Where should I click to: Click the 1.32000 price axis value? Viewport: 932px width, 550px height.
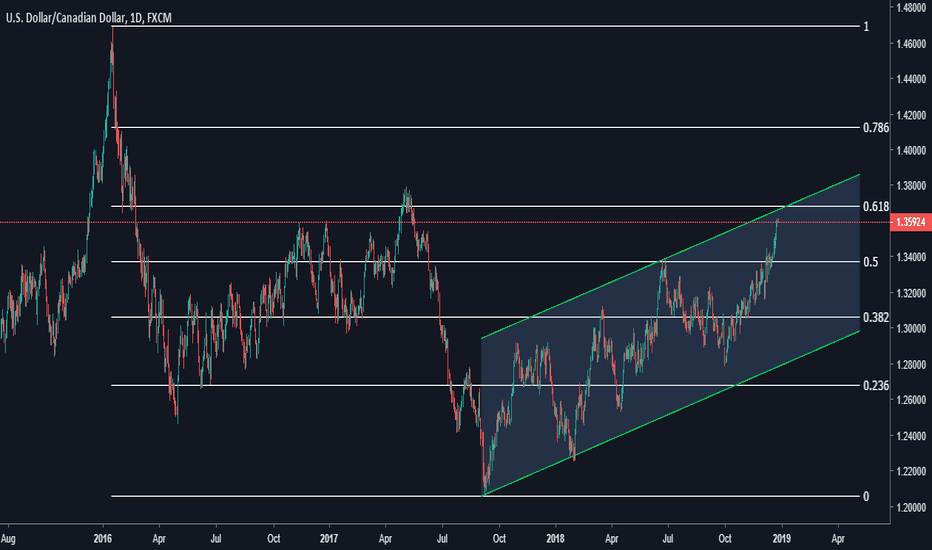tap(911, 293)
